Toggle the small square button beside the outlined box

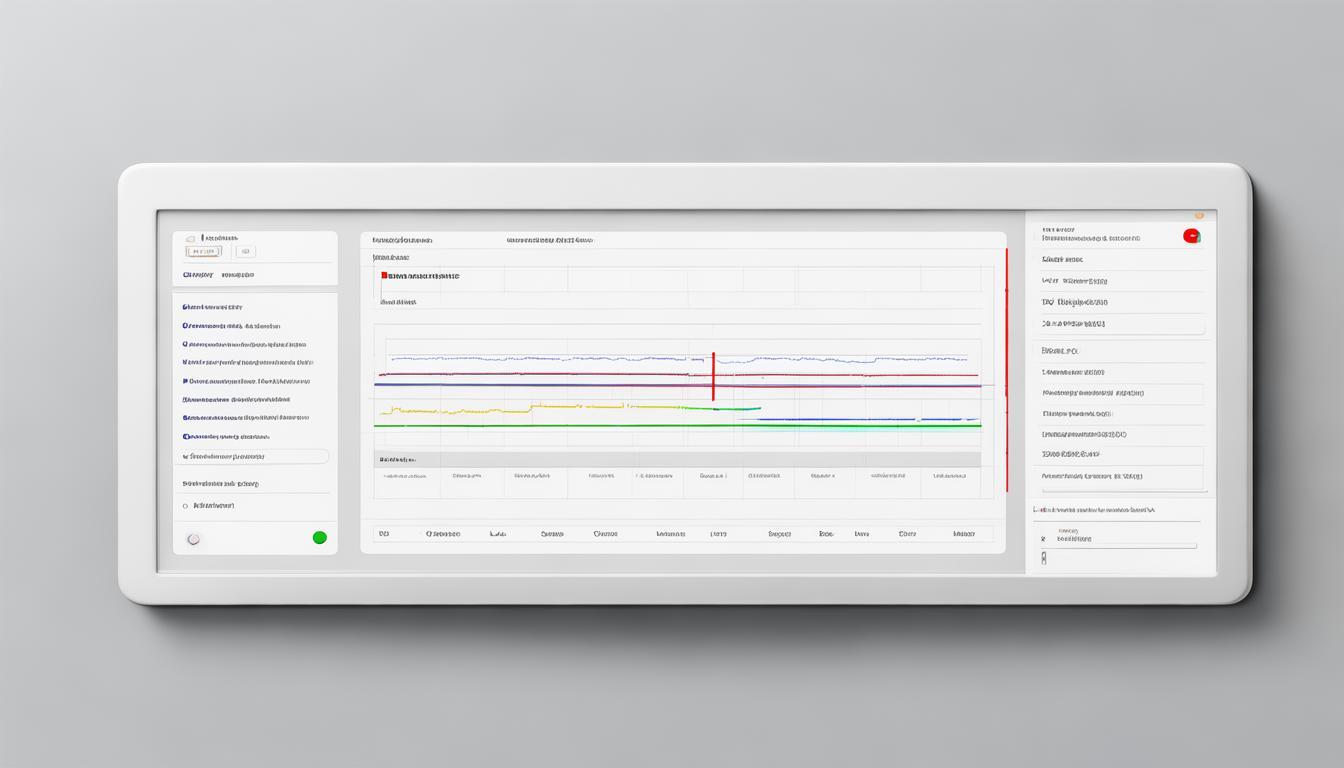pyautogui.click(x=246, y=252)
